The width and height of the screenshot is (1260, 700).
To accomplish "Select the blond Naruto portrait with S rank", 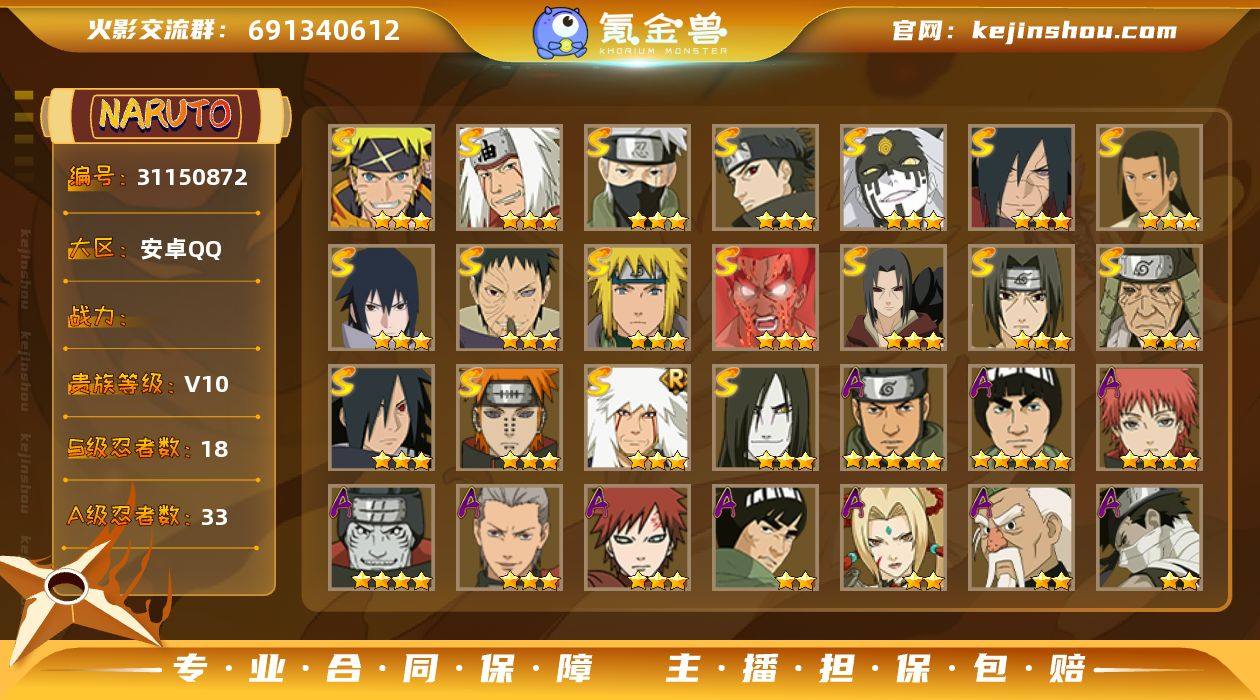I will tap(381, 177).
